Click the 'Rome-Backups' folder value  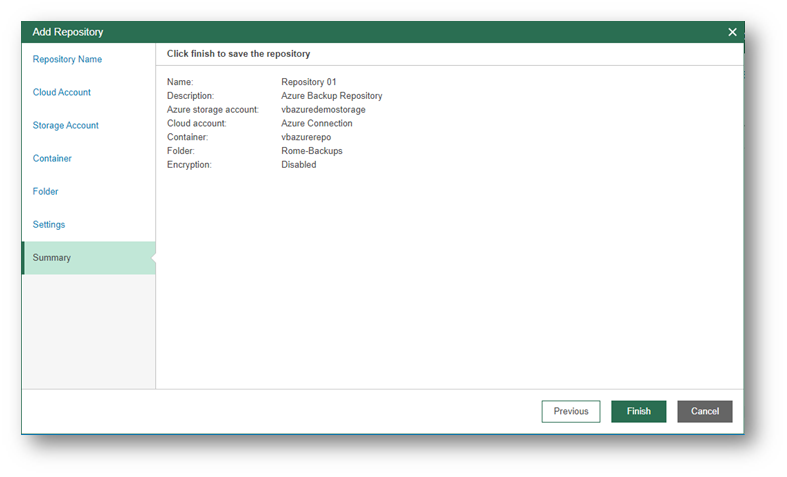[310, 151]
